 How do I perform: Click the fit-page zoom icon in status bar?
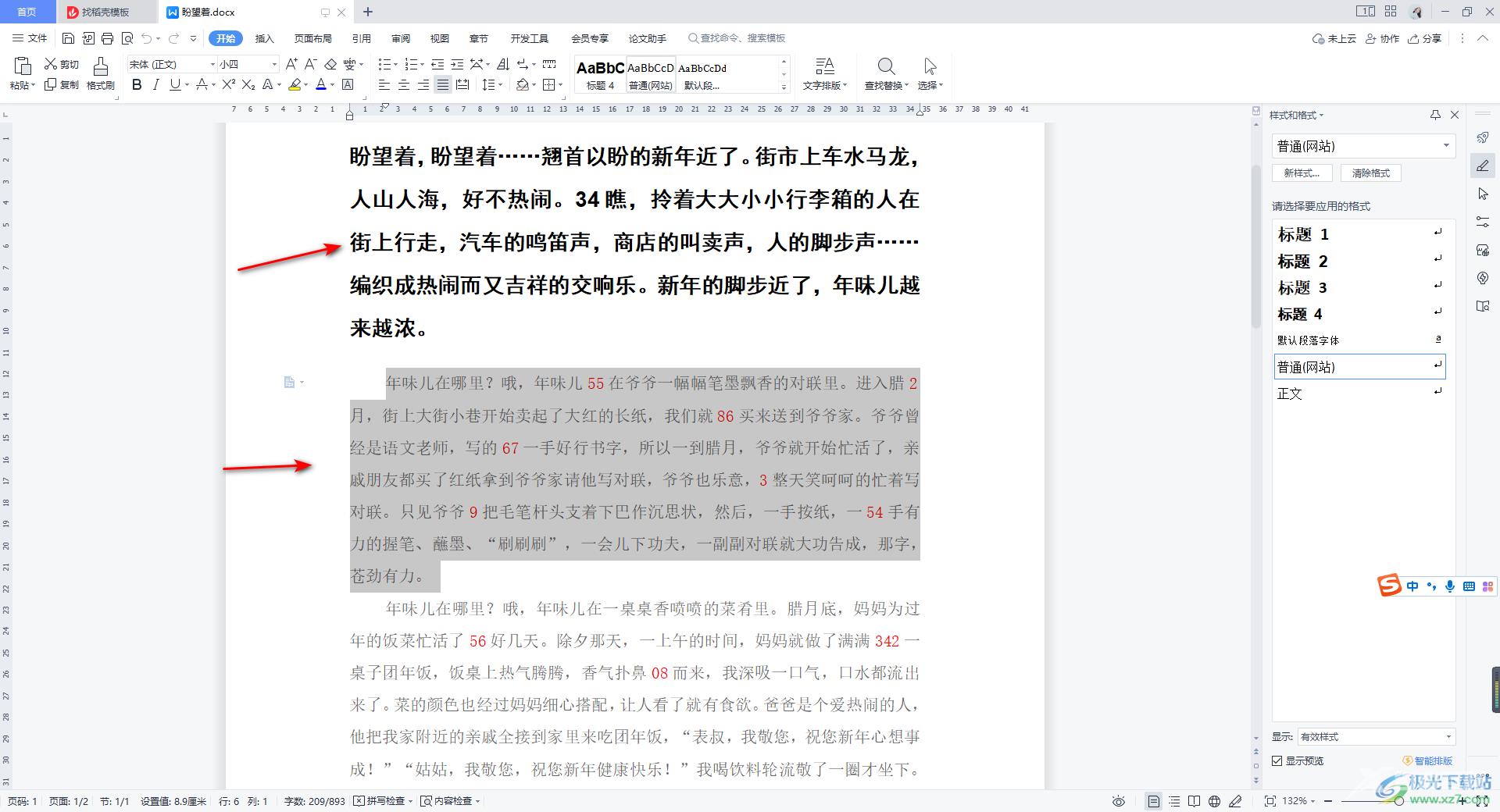pyautogui.click(x=1270, y=801)
